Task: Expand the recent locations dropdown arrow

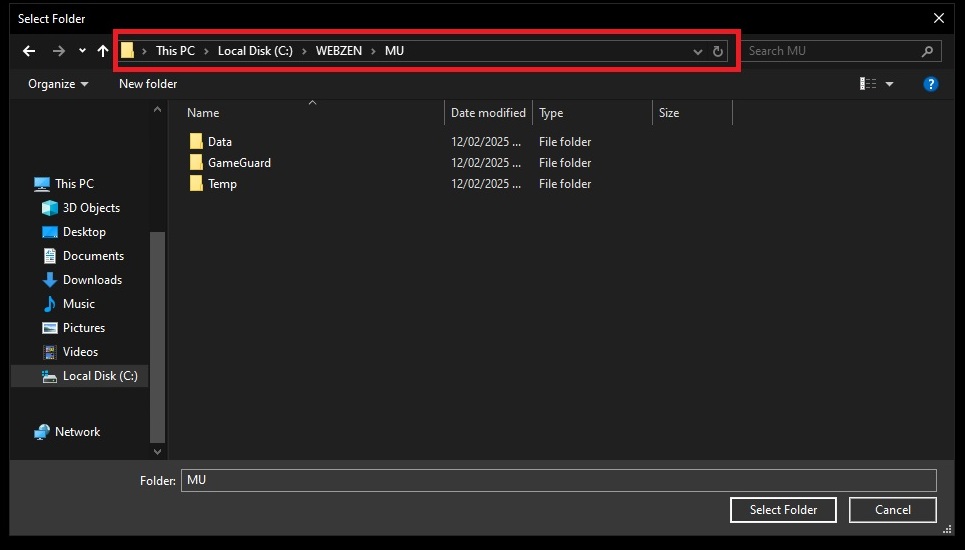Action: tap(82, 51)
